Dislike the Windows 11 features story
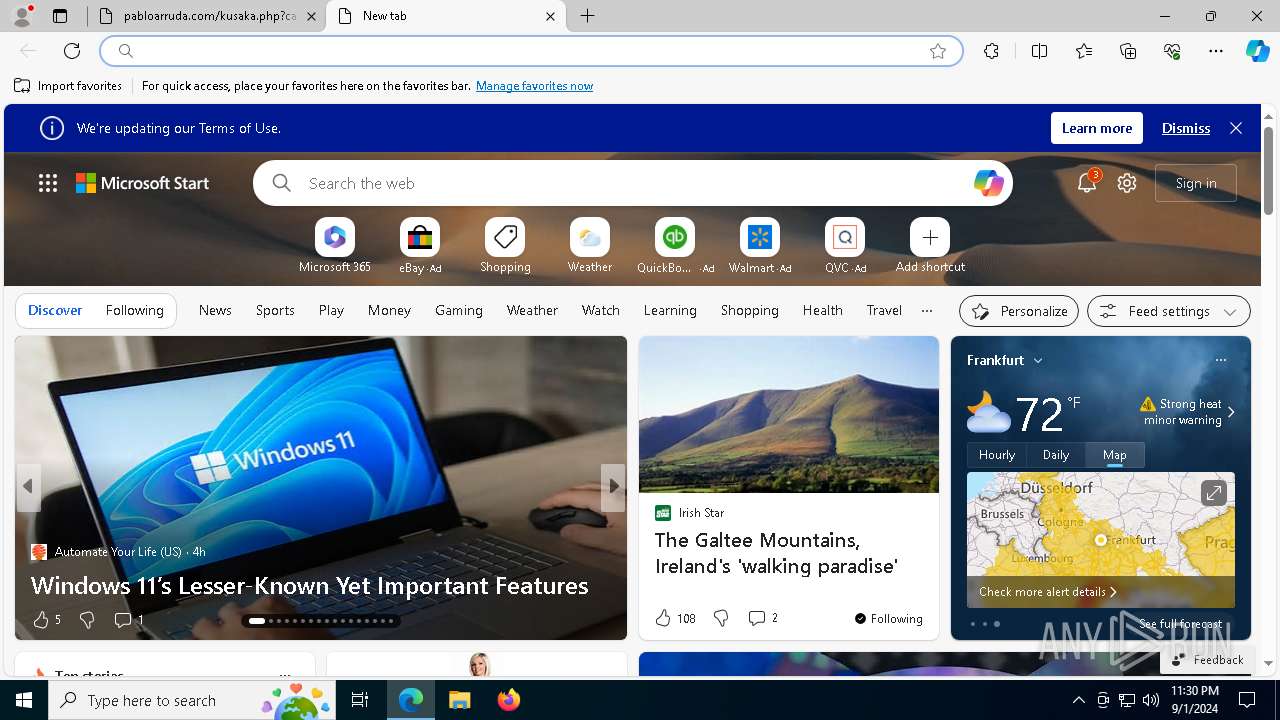The image size is (1280, 720). point(87,620)
